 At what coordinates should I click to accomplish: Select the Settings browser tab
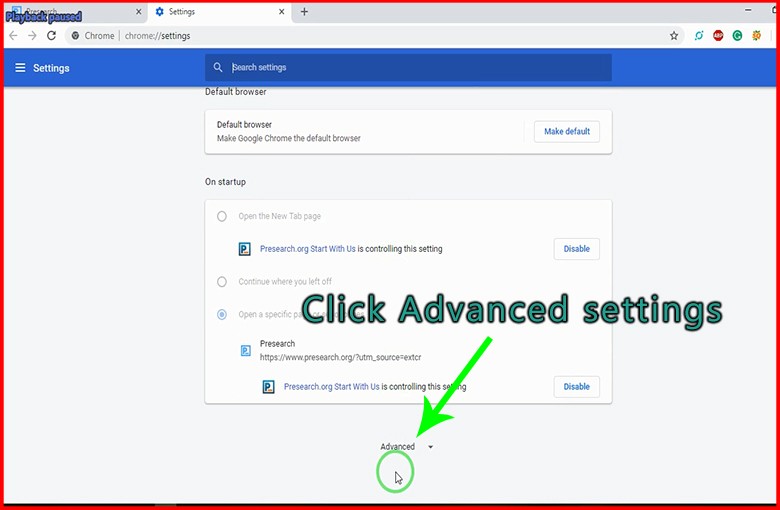220,12
